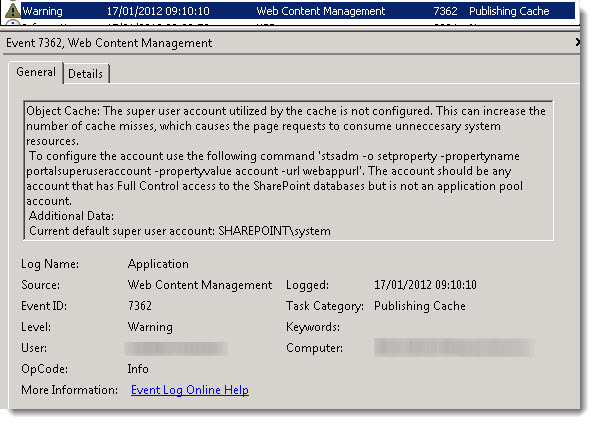
Task: Select the Warning event row 7362
Action: click(290, 11)
